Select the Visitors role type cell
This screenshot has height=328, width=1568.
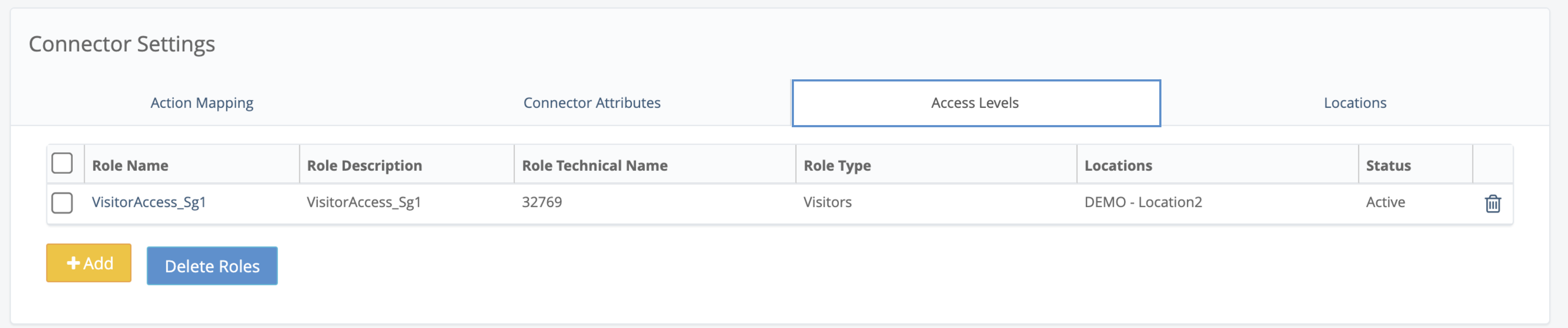(827, 202)
